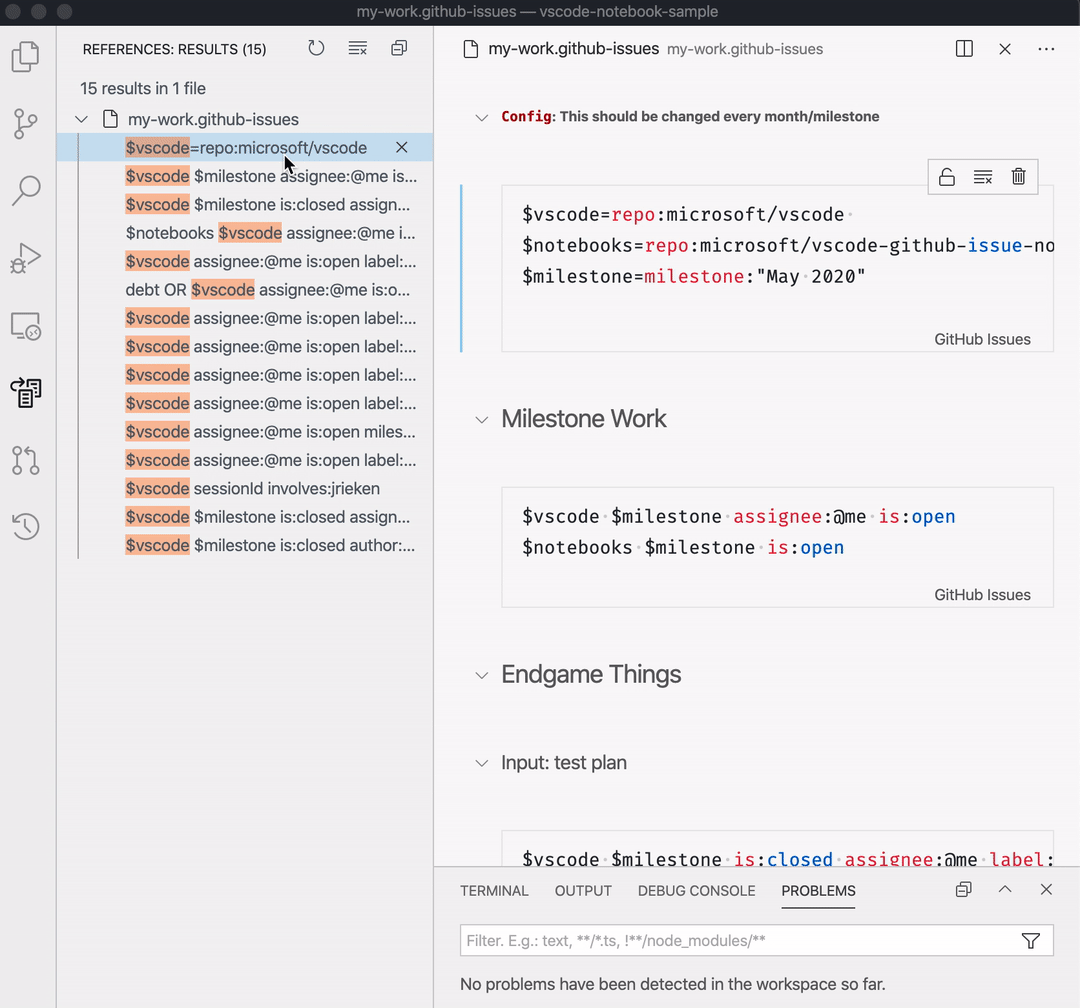Open the Search view
Image resolution: width=1080 pixels, height=1008 pixels.
click(x=26, y=191)
